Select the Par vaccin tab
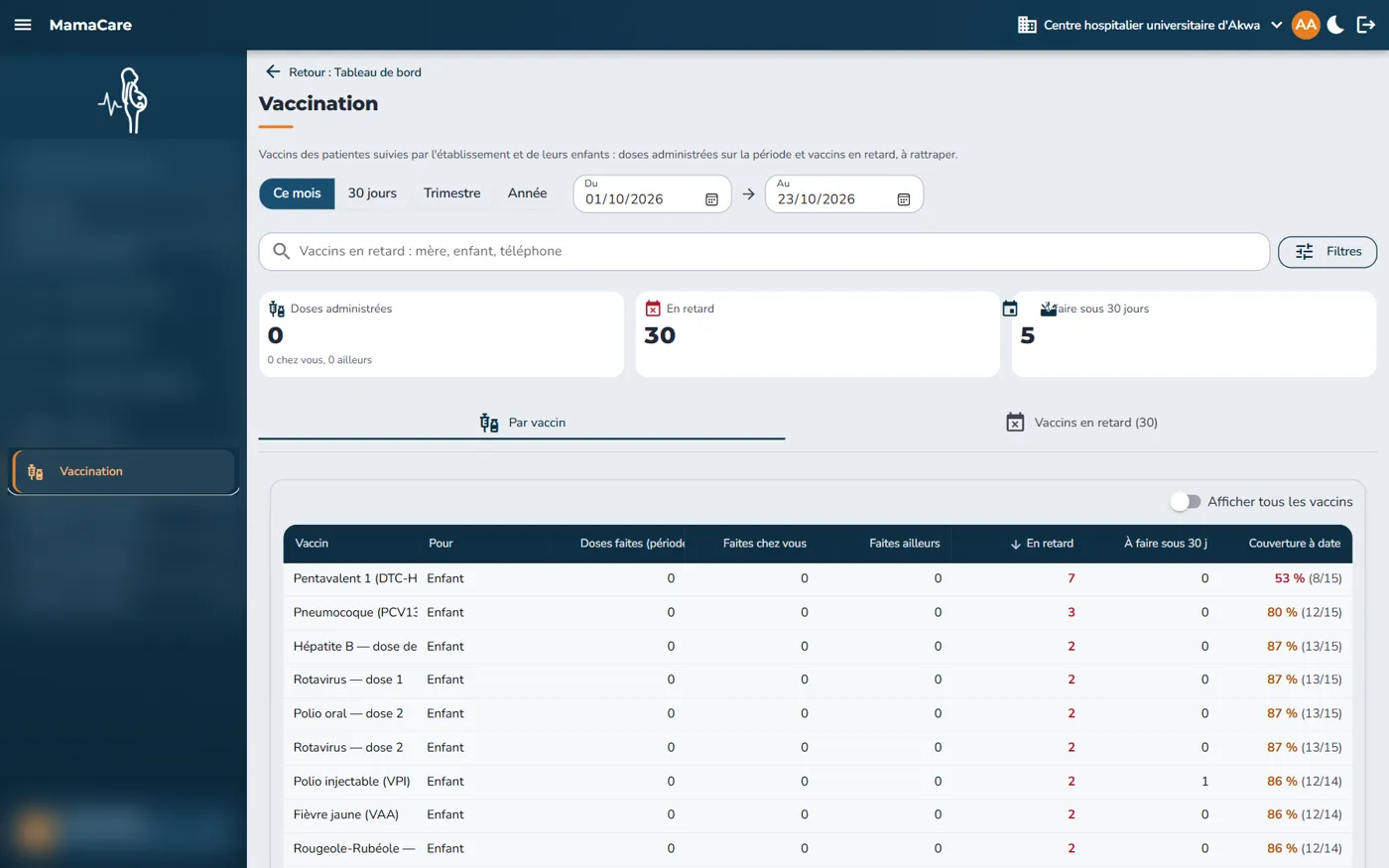Screen dimensions: 1389x868 (x=522, y=423)
